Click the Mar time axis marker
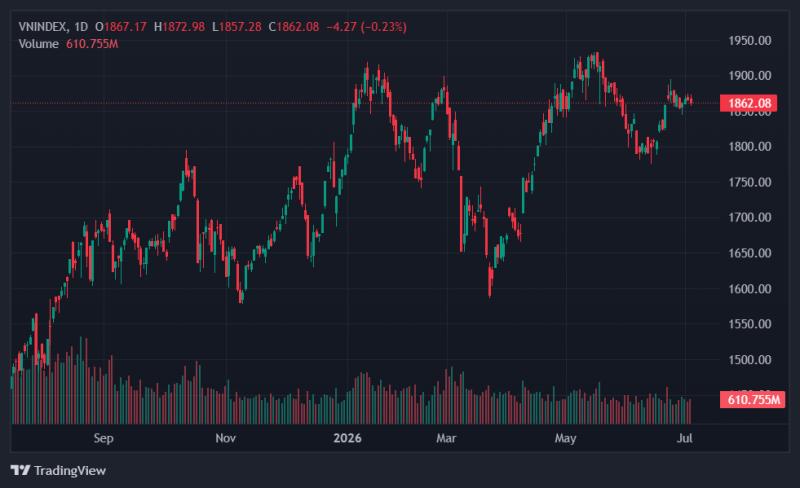Viewport: 800px width, 488px height. pos(446,438)
